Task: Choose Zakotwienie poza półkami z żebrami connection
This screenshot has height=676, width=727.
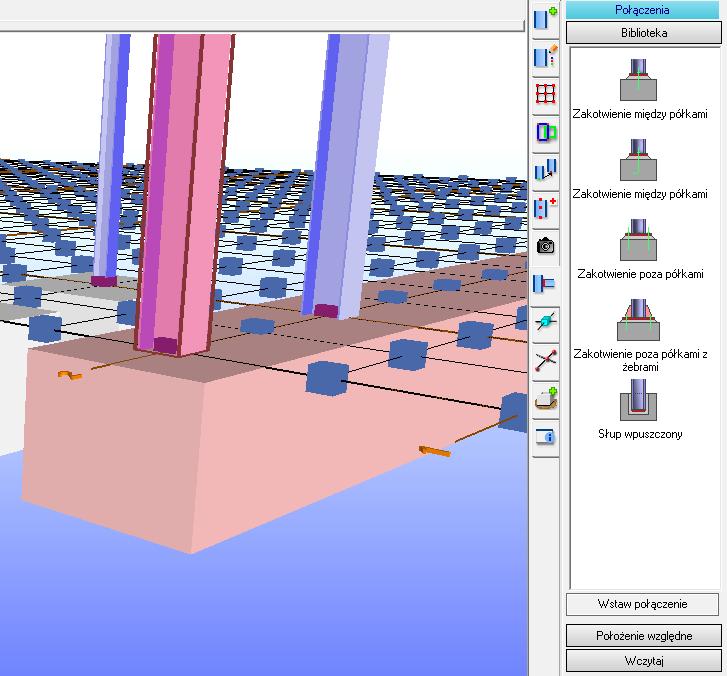Action: tap(640, 335)
